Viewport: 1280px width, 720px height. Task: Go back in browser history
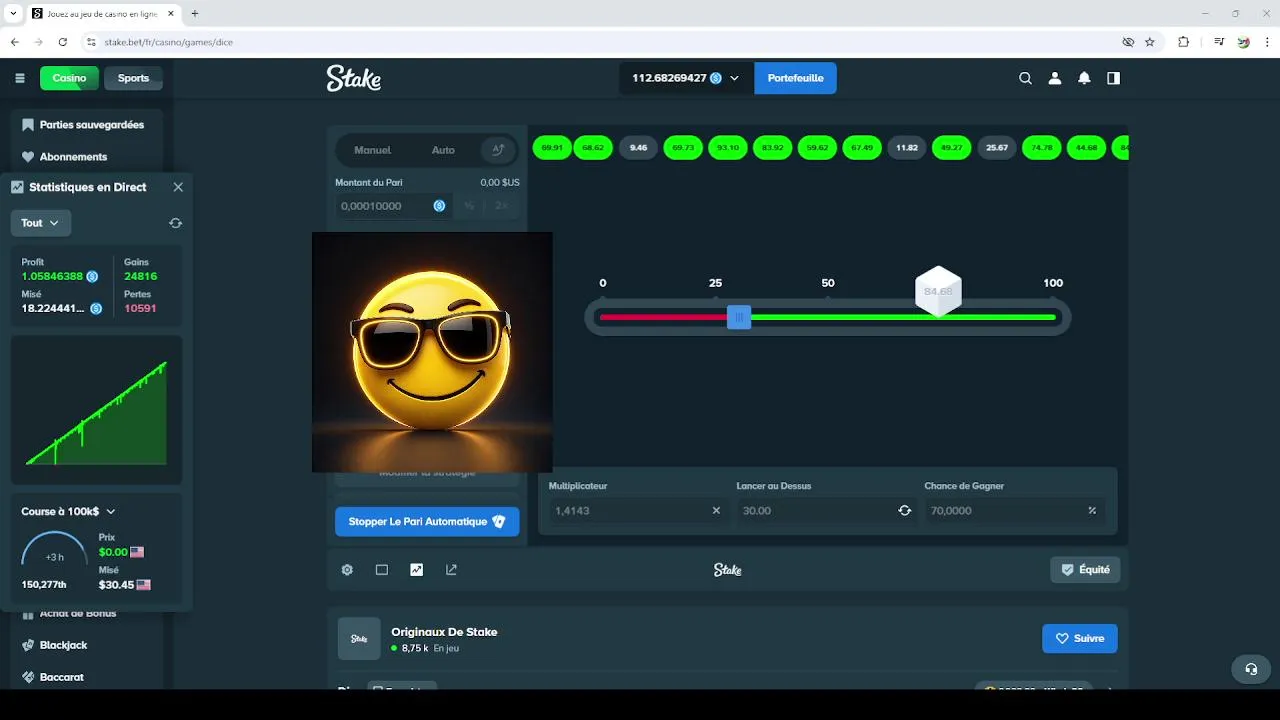14,42
